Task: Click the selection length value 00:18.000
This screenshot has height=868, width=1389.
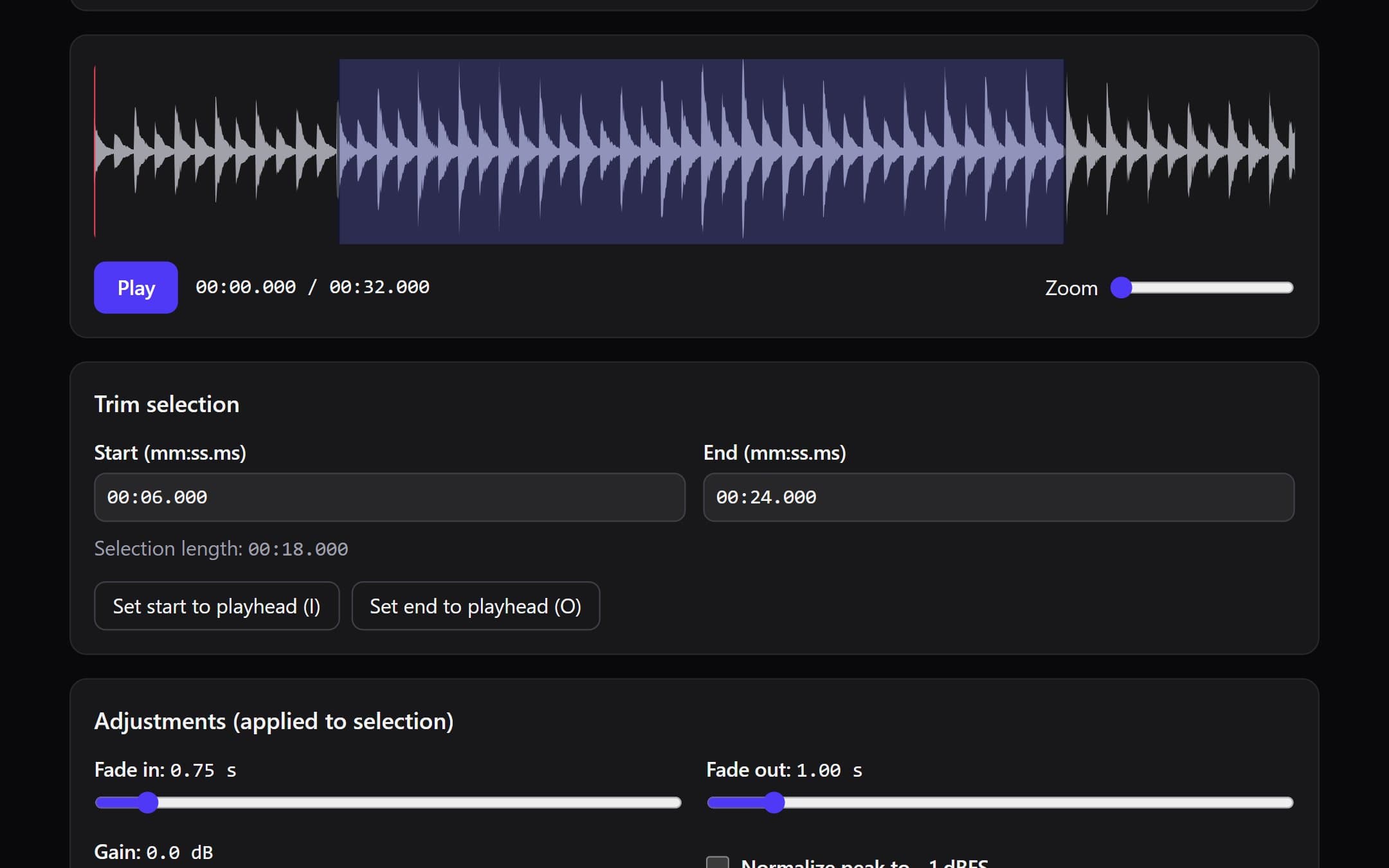Action: (x=298, y=549)
